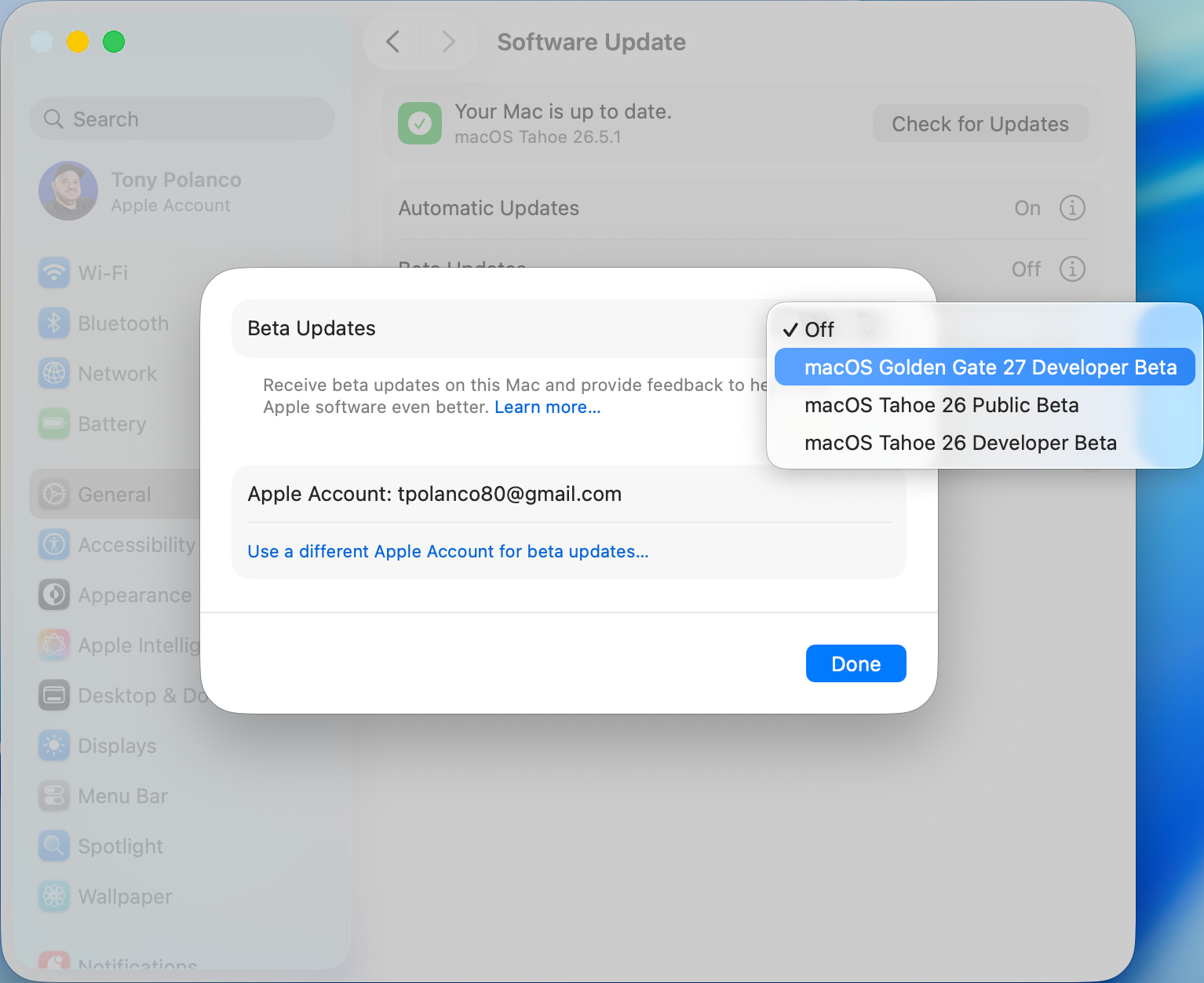1204x983 pixels.
Task: Click the green zoom window button
Action: click(x=114, y=42)
